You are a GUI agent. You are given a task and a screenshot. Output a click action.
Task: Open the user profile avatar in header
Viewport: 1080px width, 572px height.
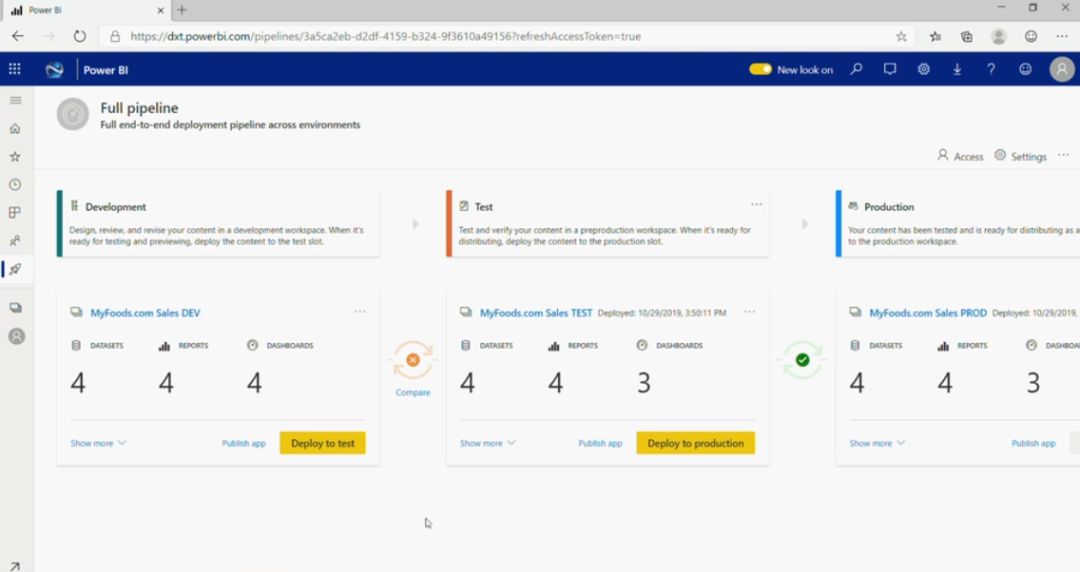[1062, 69]
